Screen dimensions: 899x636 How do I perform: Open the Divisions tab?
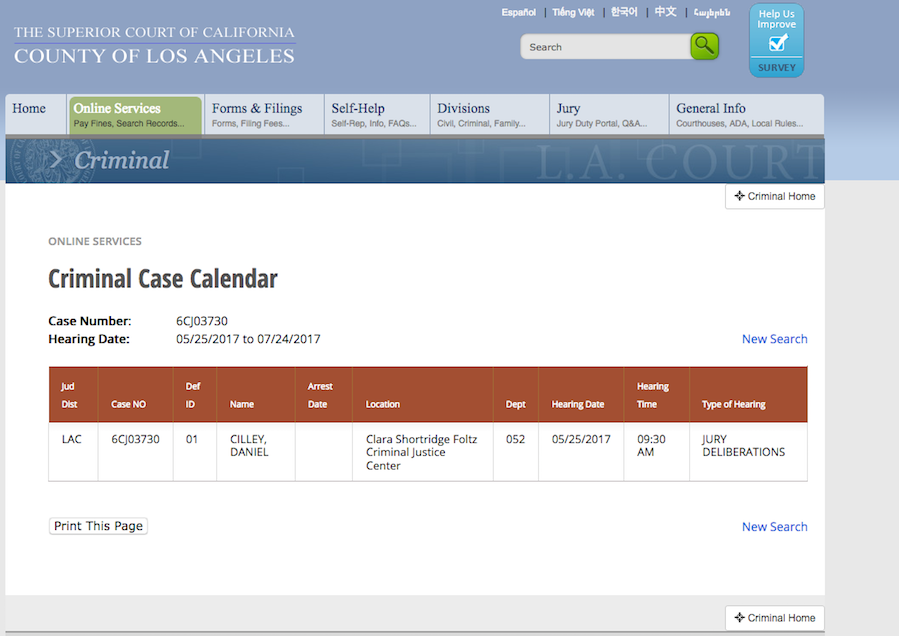(490, 114)
